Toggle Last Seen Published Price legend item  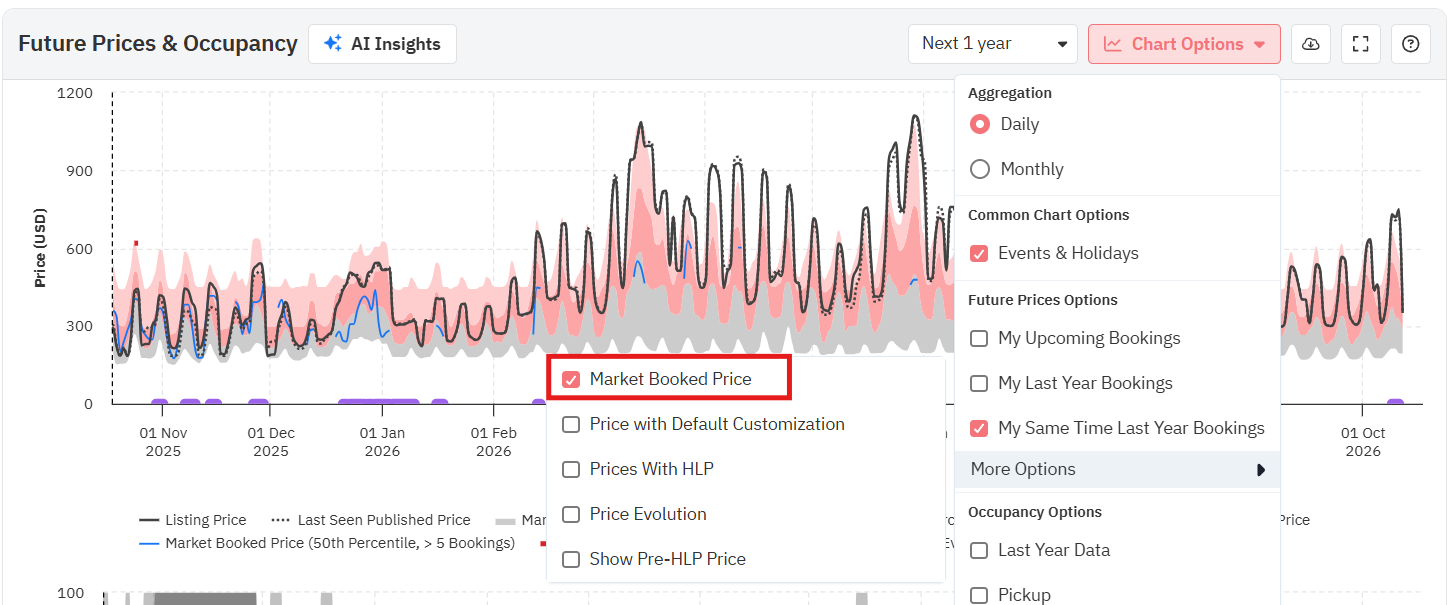pos(371,520)
